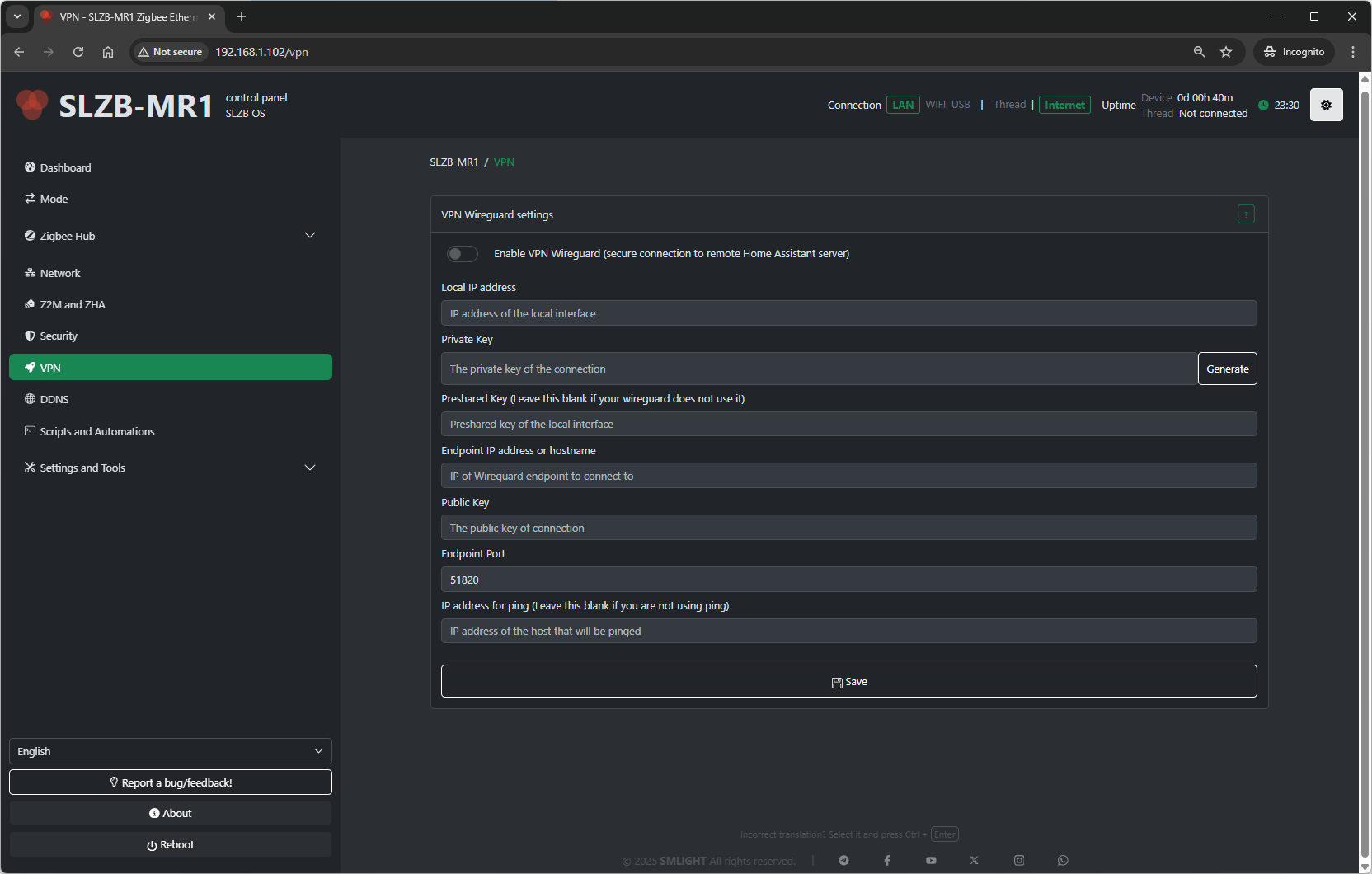Open Scripts and Automations page
The height and width of the screenshot is (874, 1372).
(97, 431)
